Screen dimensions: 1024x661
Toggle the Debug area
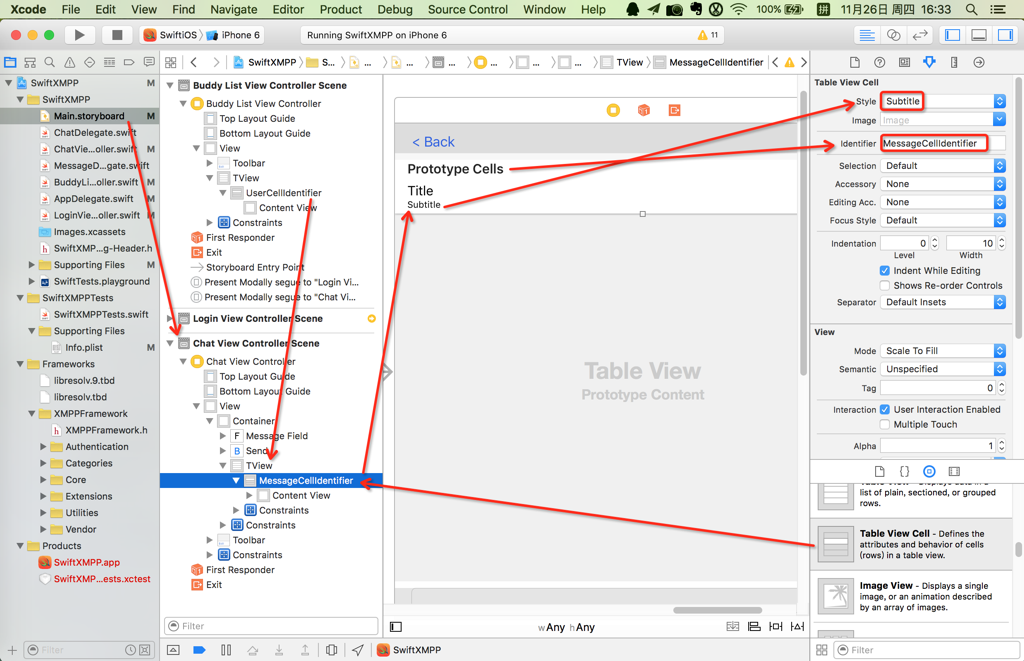coord(979,35)
